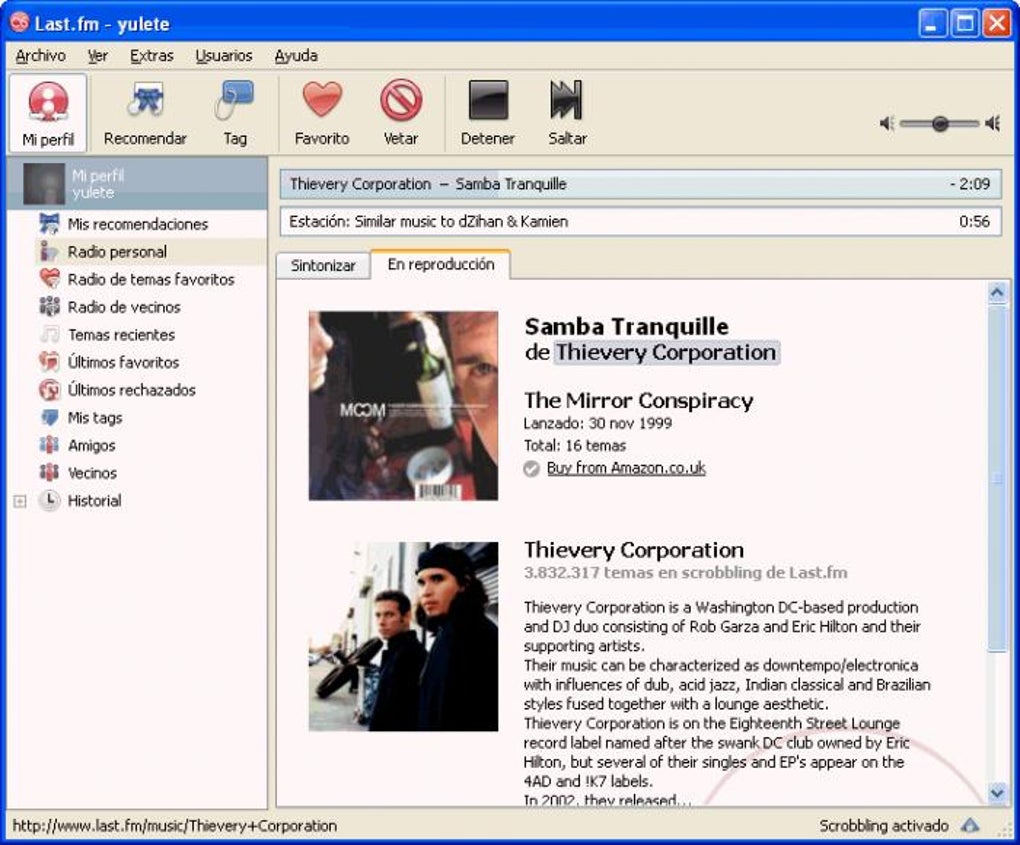This screenshot has height=845, width=1020.
Task: Click the scrollbar down arrow
Action: point(997,793)
